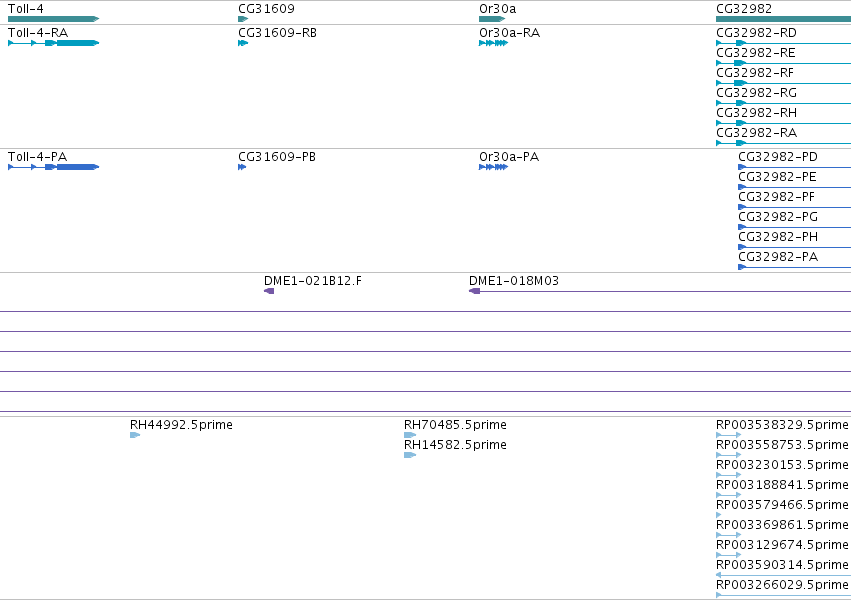Click the CG32982-PF protein label
851x600 pixels.
777,197
